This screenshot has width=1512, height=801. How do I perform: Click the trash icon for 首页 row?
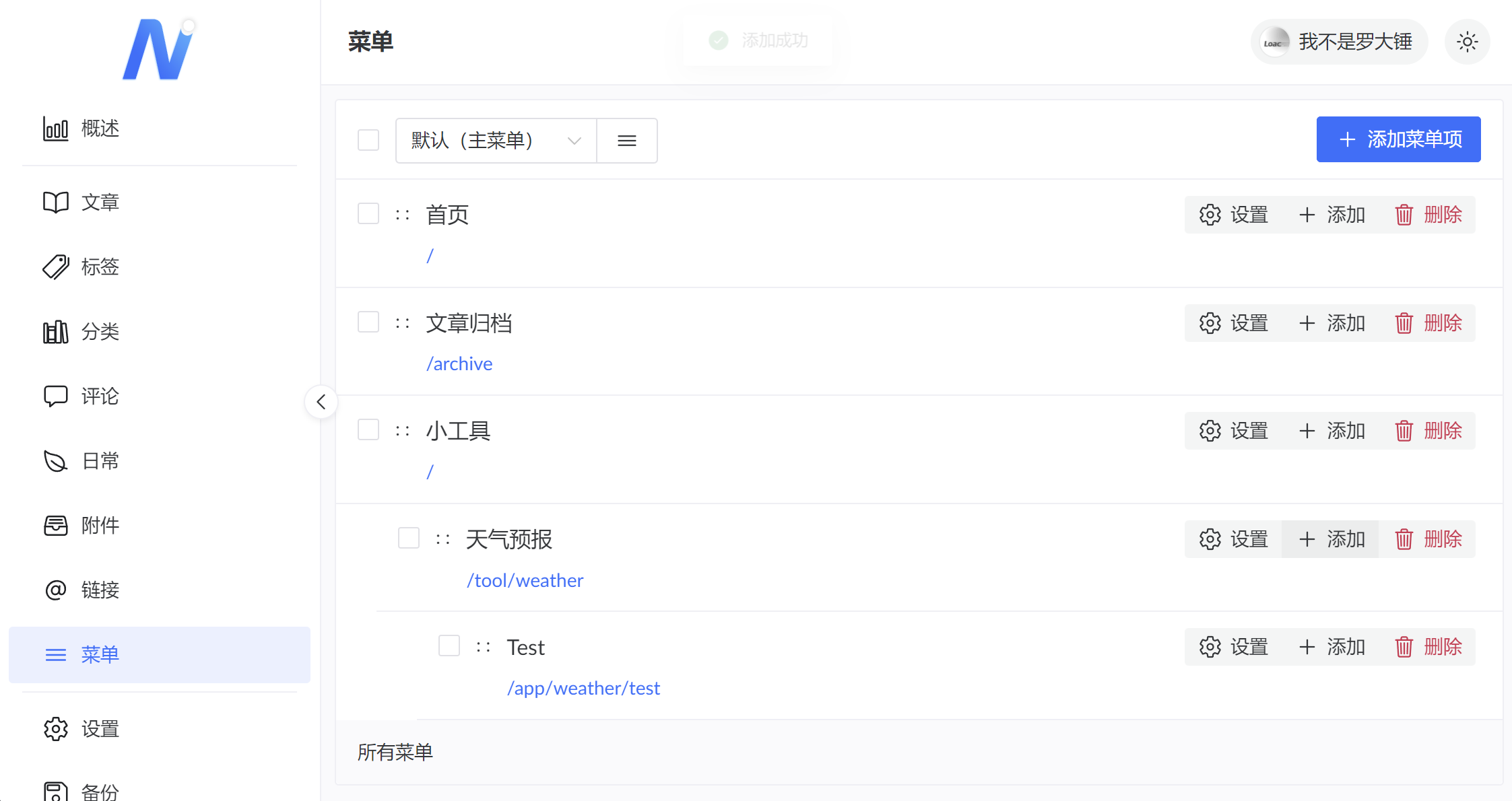[1404, 215]
